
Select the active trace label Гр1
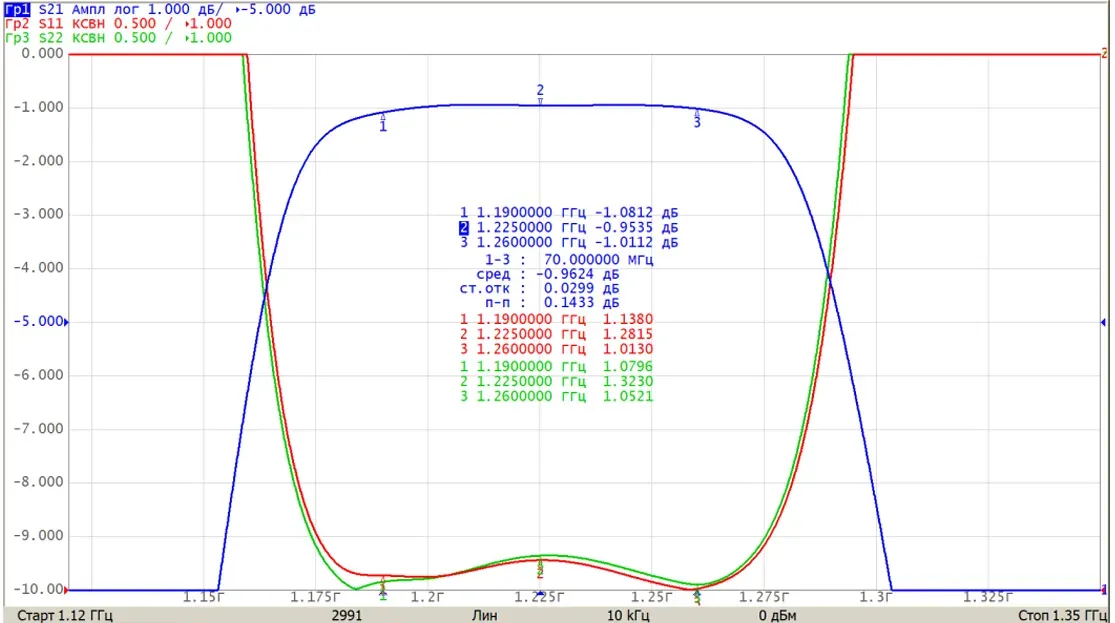point(17,9)
